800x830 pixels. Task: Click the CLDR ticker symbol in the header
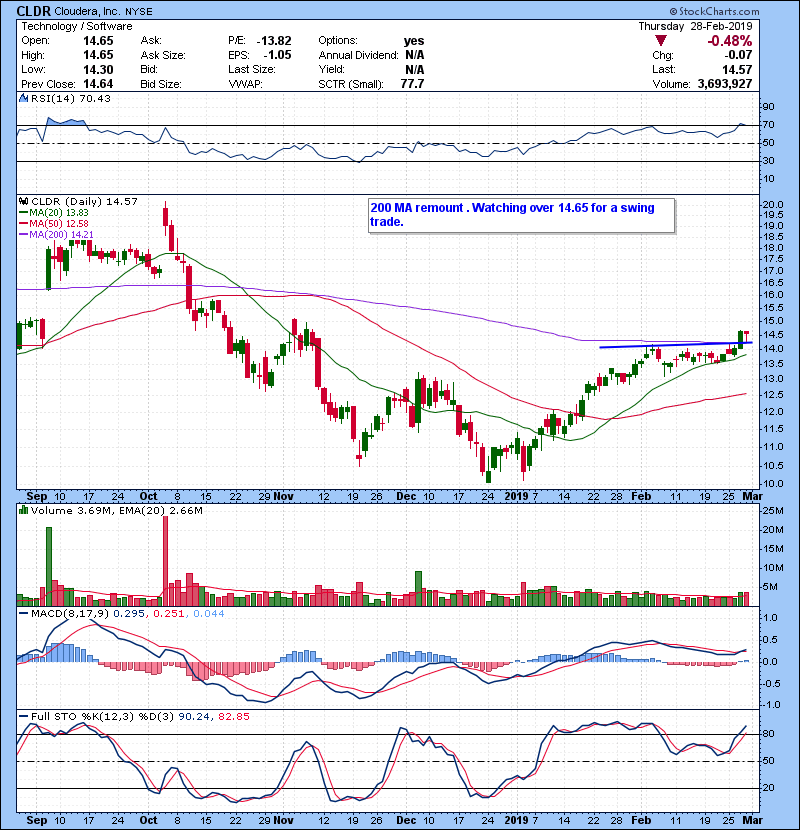pyautogui.click(x=33, y=11)
